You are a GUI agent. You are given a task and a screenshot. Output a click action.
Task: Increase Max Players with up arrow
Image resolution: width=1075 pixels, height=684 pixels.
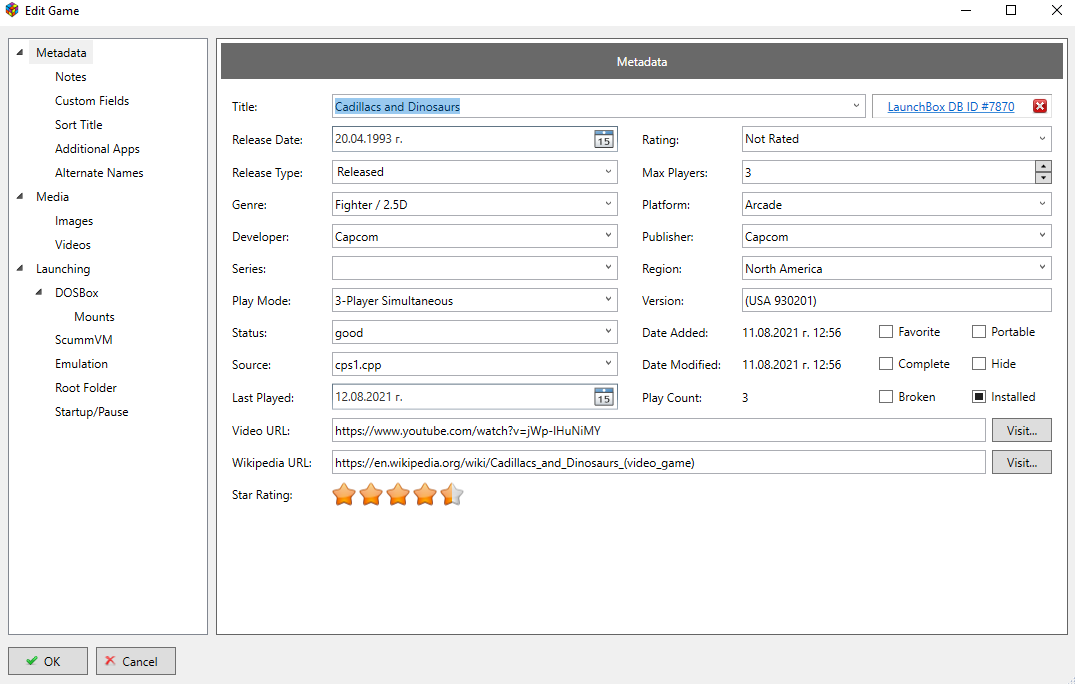click(x=1043, y=167)
